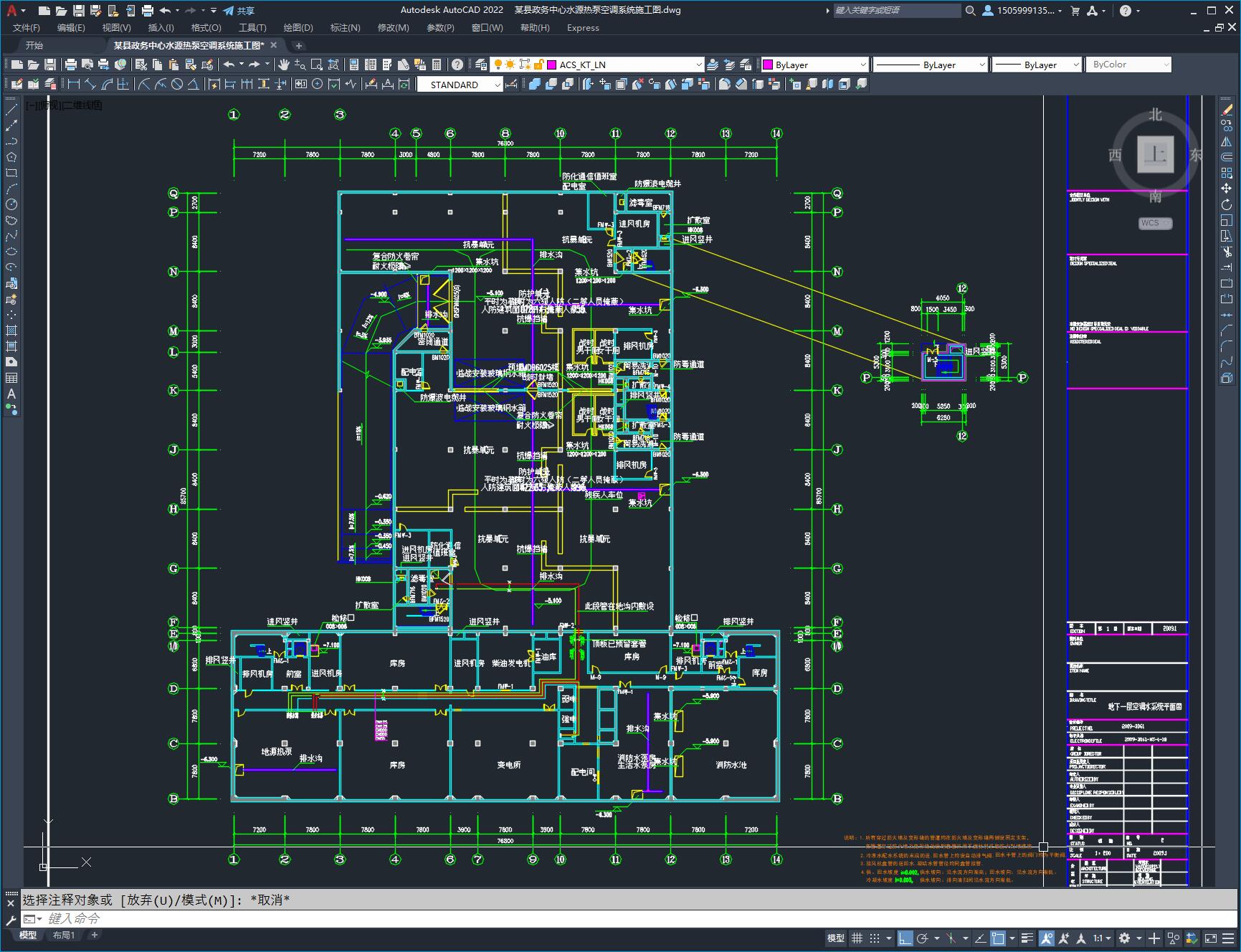Open the ByColor plot style dropdown
Image resolution: width=1241 pixels, height=952 pixels.
(x=1128, y=65)
